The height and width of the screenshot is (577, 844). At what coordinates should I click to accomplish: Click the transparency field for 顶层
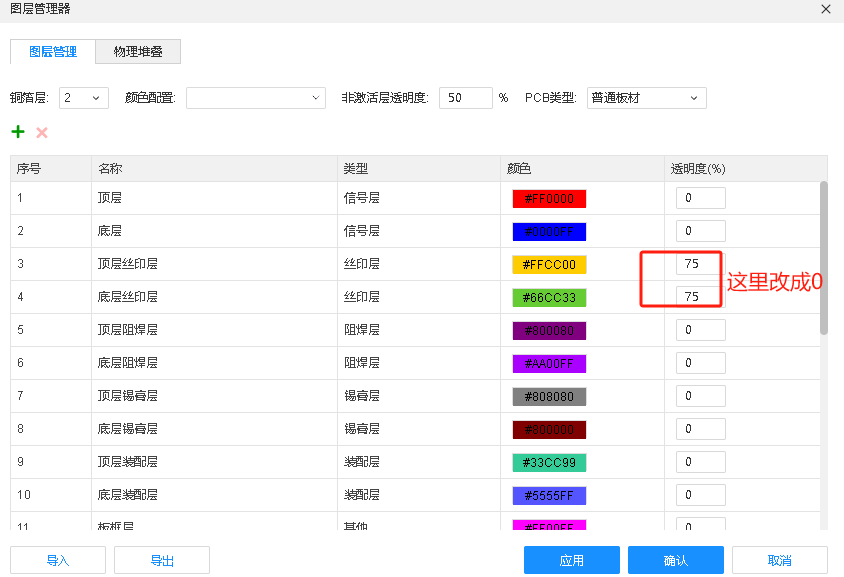click(701, 198)
